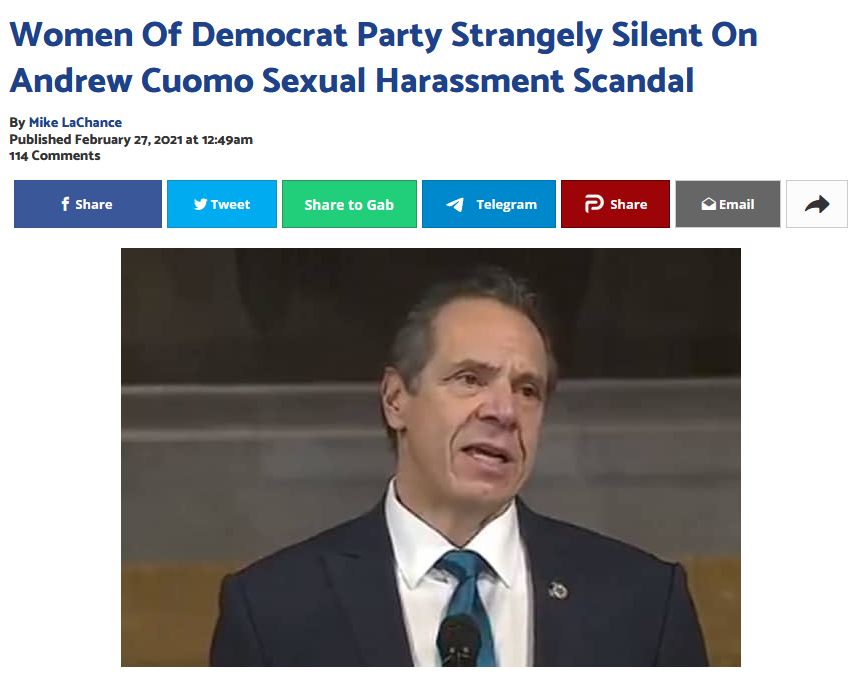This screenshot has width=852, height=677.
Task: Click the red Parler Share button
Action: (x=615, y=204)
